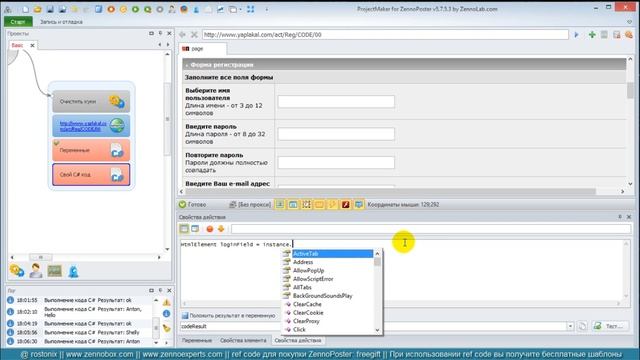The width and height of the screenshot is (640, 360).
Task: Click the browser address URL field
Action: point(385,35)
